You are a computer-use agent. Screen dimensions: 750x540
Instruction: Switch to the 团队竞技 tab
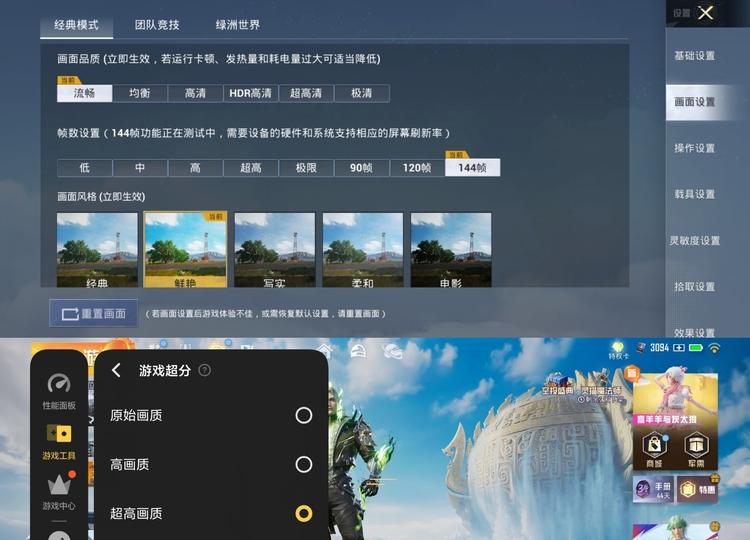pyautogui.click(x=157, y=25)
